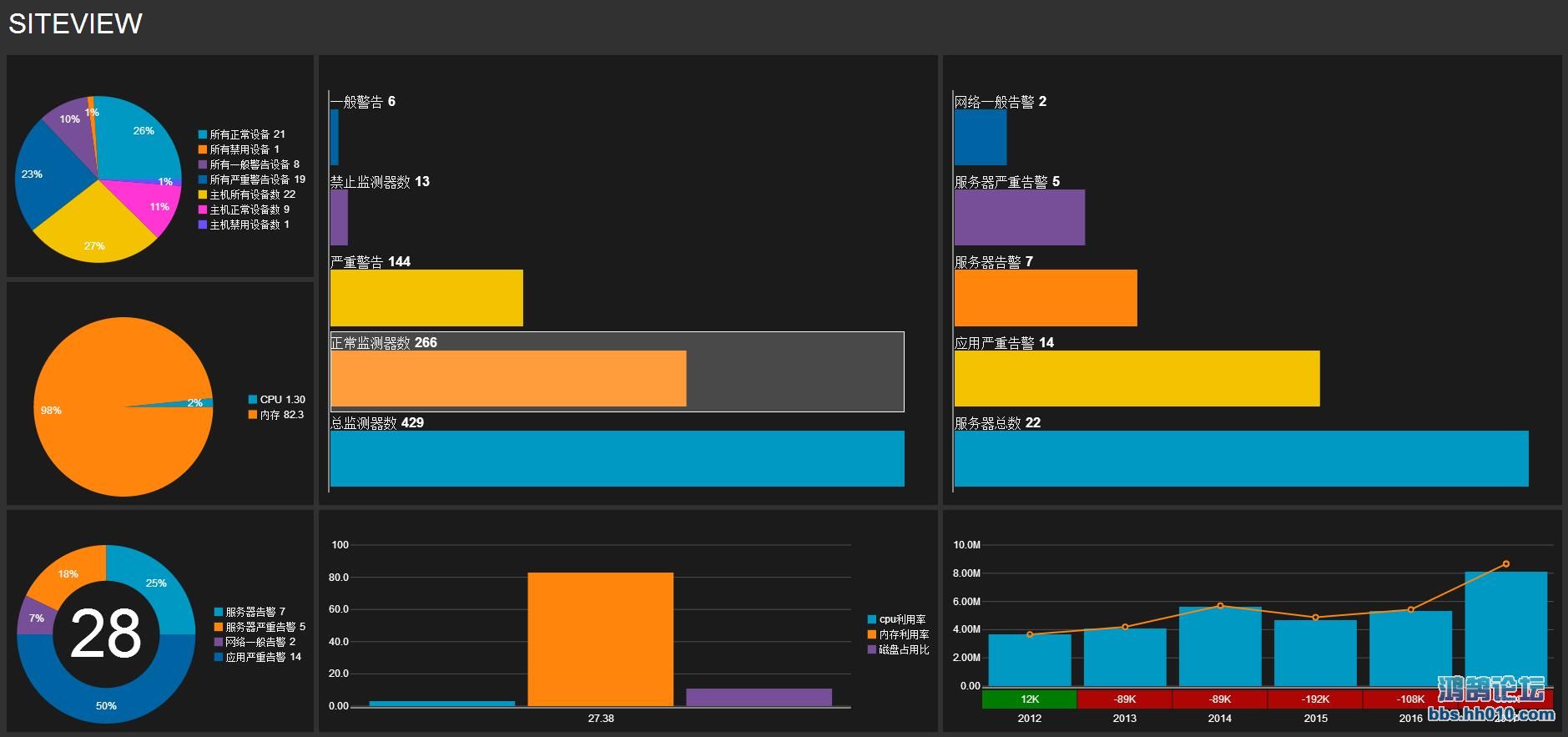The height and width of the screenshot is (737, 1568).
Task: Click the yellow 应用严重告警 14 bar
Action: pyautogui.click(x=1137, y=379)
